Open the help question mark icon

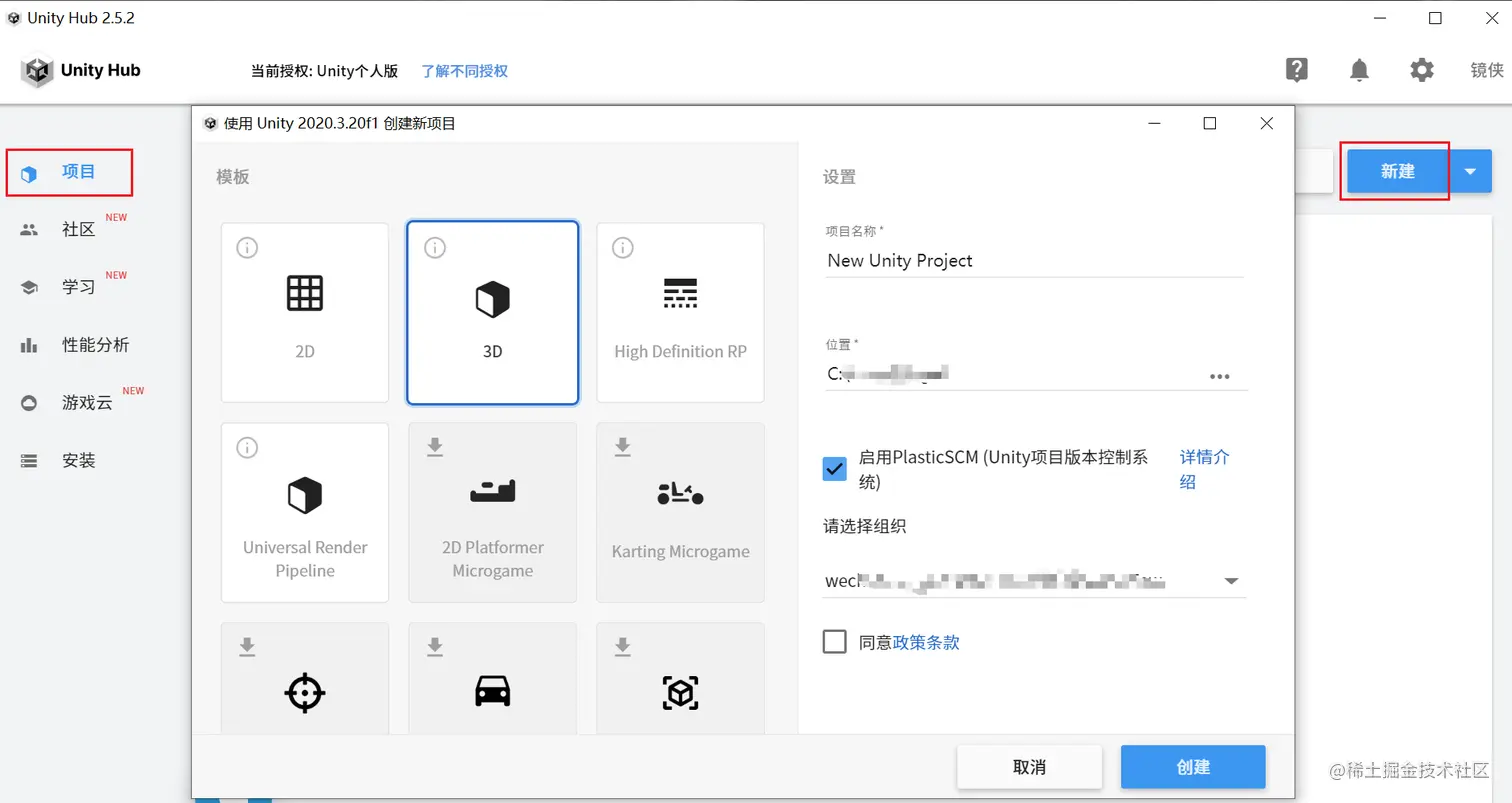(1297, 70)
